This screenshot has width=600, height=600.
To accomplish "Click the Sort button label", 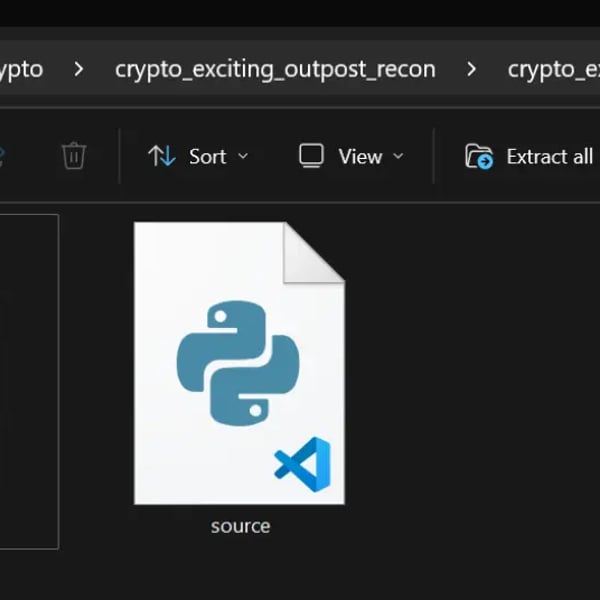I will click(208, 157).
